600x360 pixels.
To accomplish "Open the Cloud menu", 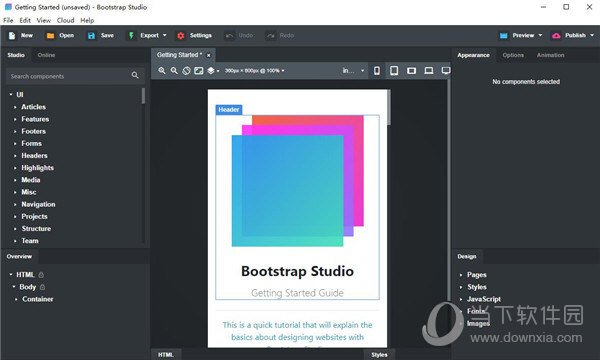I will tap(65, 20).
